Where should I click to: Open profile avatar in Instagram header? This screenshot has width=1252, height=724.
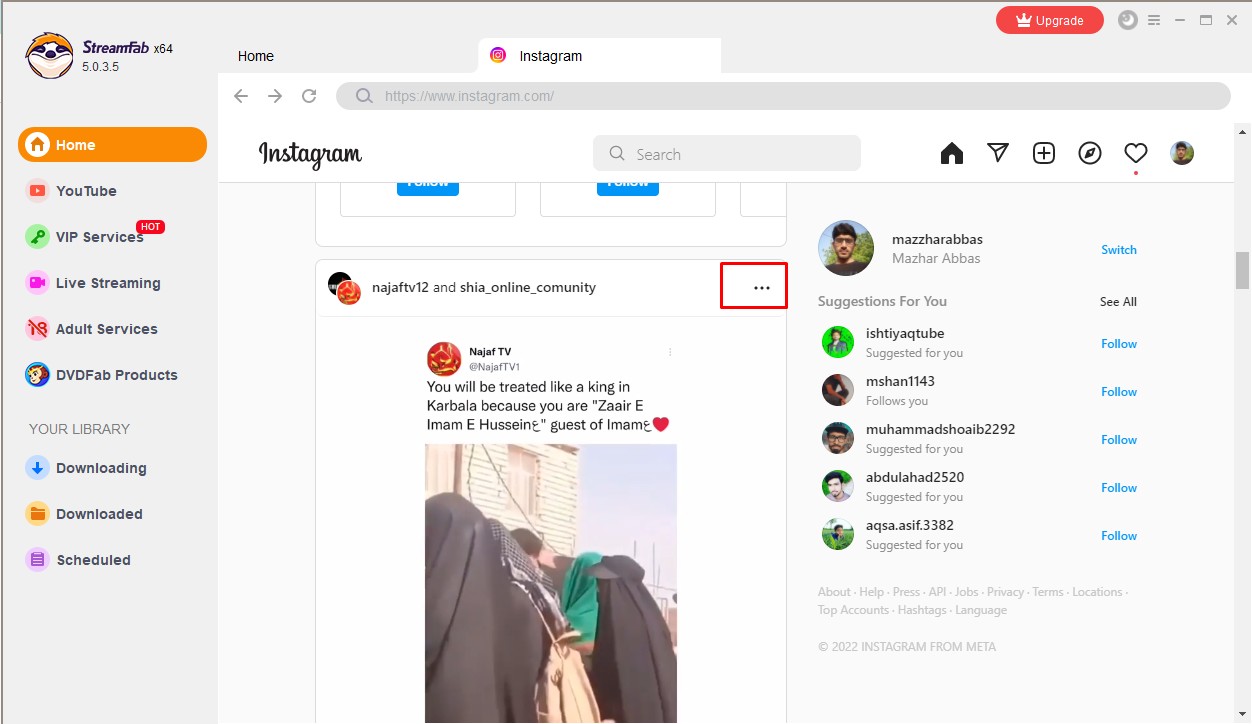pyautogui.click(x=1182, y=153)
